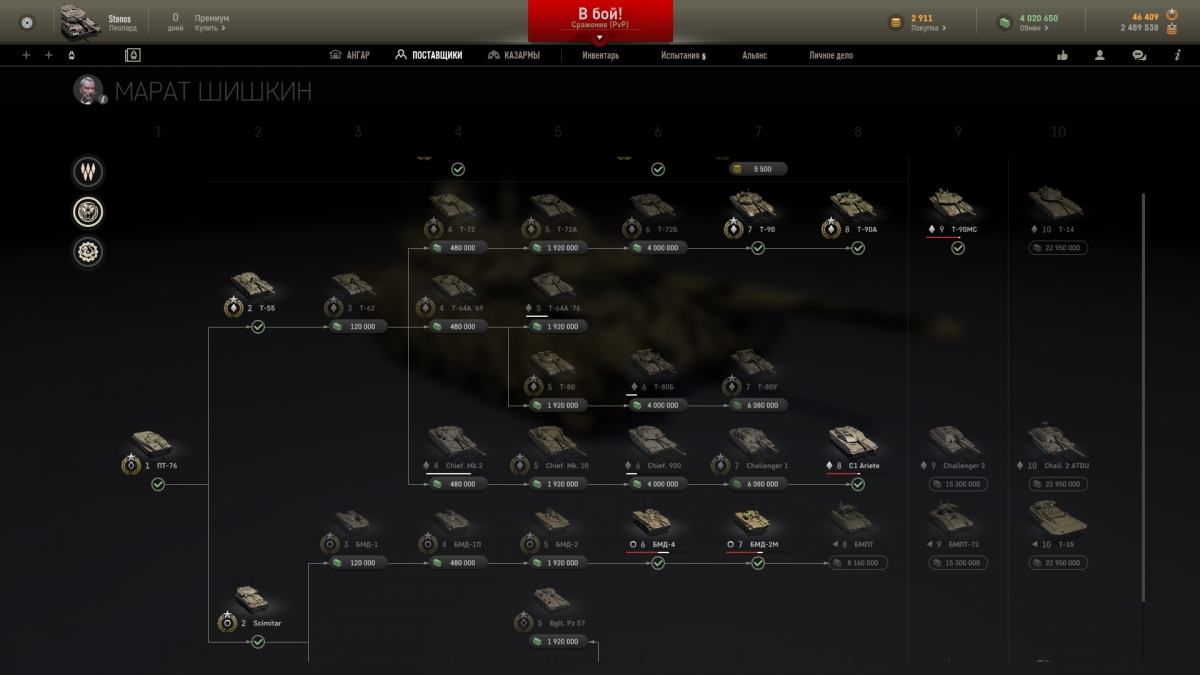The height and width of the screenshot is (675, 1200).
Task: Click the checkmark under the ПТ-76 tank
Action: click(x=158, y=485)
